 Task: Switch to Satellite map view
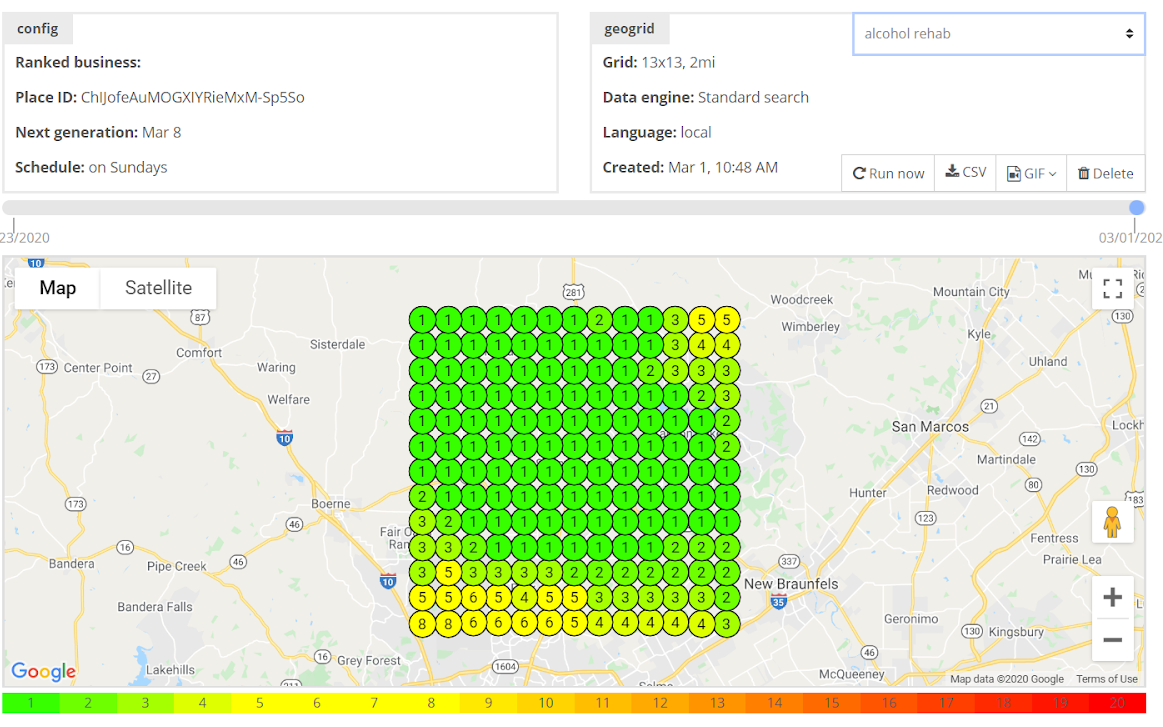(158, 288)
